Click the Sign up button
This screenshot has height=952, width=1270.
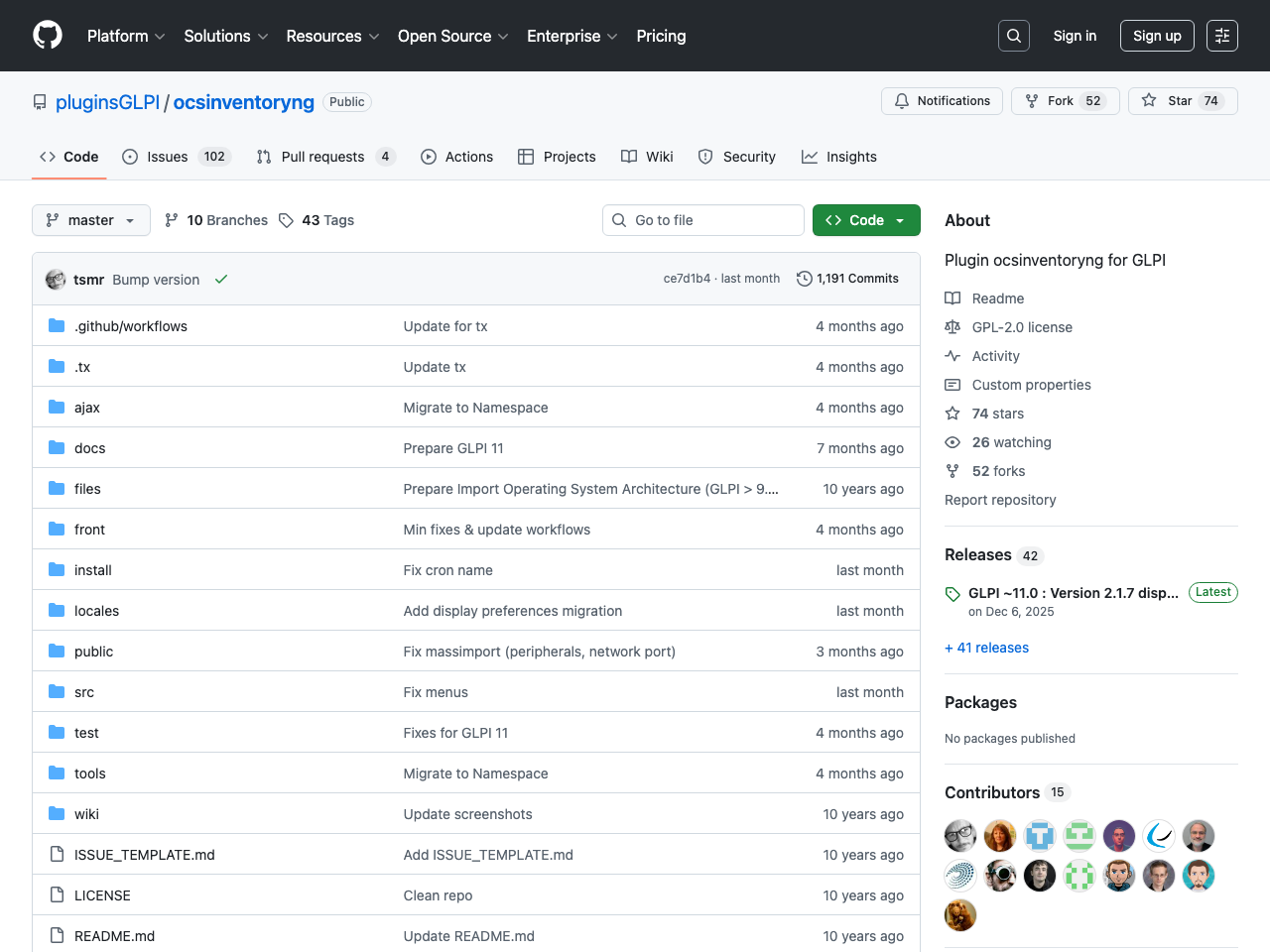point(1156,36)
